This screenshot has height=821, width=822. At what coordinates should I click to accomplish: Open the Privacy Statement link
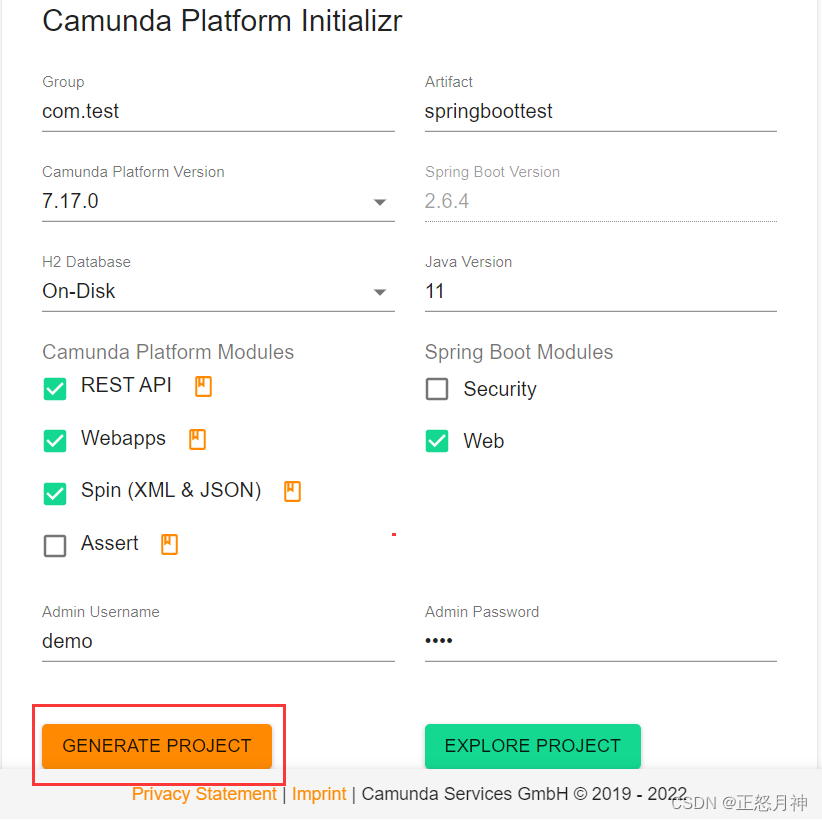click(x=204, y=793)
